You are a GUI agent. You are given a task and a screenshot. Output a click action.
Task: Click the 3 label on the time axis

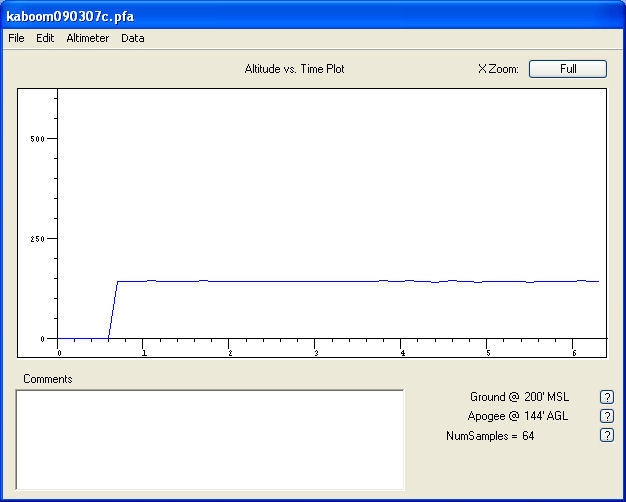316,353
